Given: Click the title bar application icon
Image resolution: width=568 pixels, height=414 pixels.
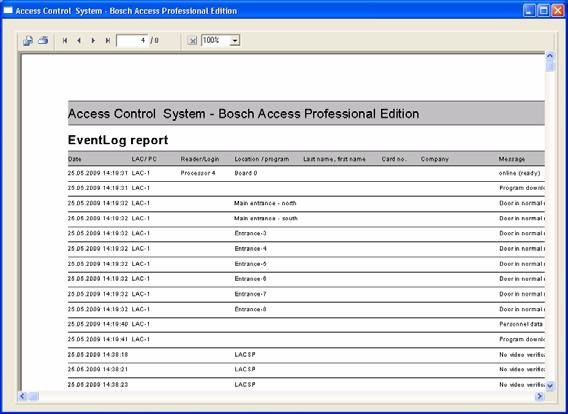Looking at the screenshot, I should (x=8, y=11).
